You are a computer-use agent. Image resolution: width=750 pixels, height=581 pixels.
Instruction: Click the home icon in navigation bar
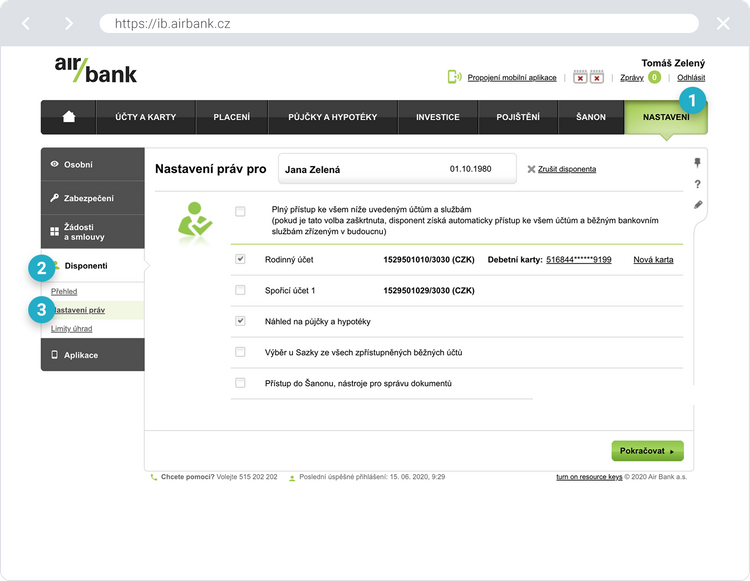68,117
